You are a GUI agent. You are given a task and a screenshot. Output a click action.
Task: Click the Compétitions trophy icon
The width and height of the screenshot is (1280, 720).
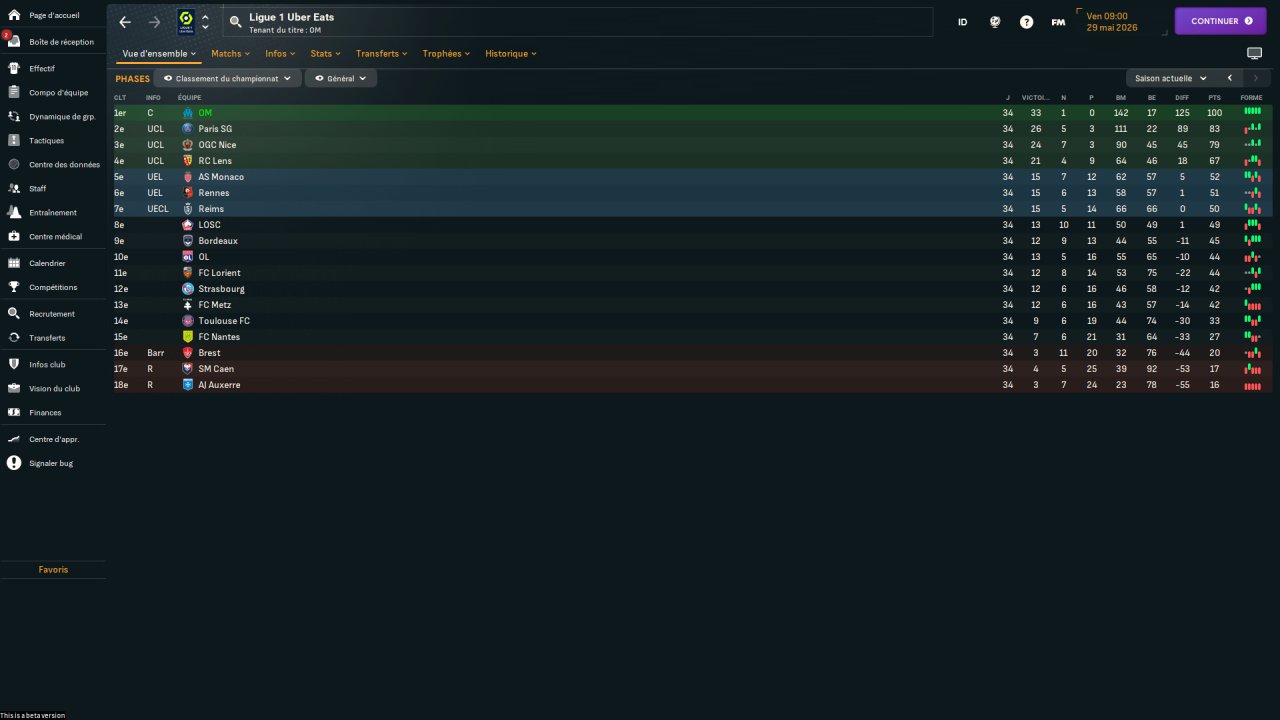click(14, 288)
